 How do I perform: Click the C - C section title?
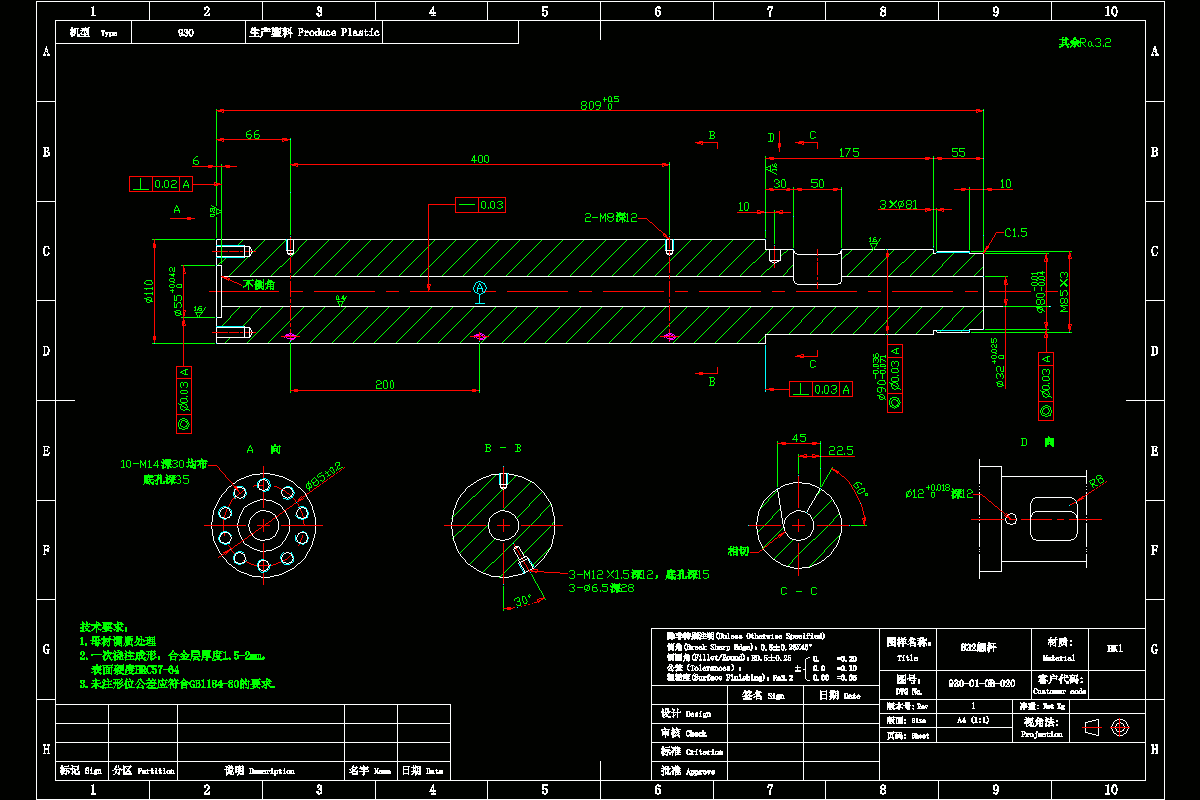(x=798, y=592)
